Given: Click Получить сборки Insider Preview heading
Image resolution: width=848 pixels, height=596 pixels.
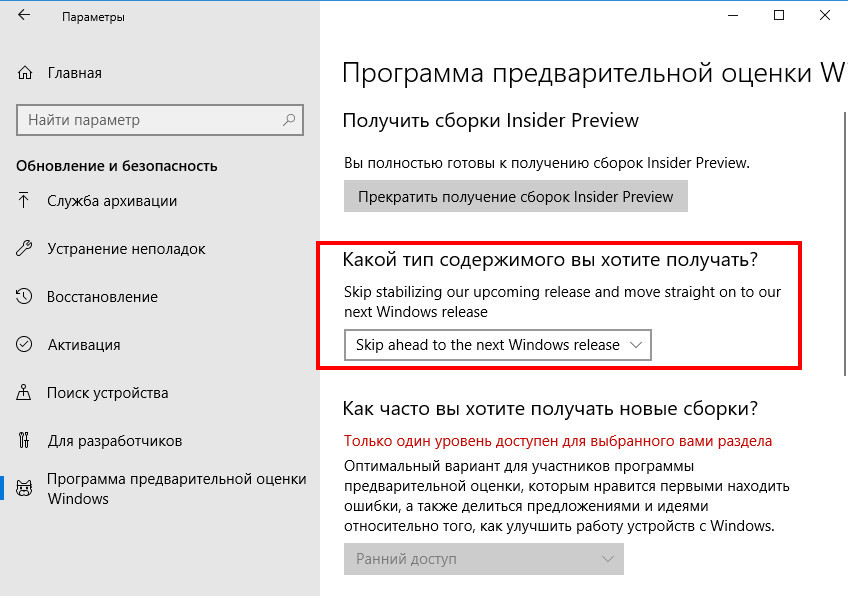Looking at the screenshot, I should [x=491, y=120].
